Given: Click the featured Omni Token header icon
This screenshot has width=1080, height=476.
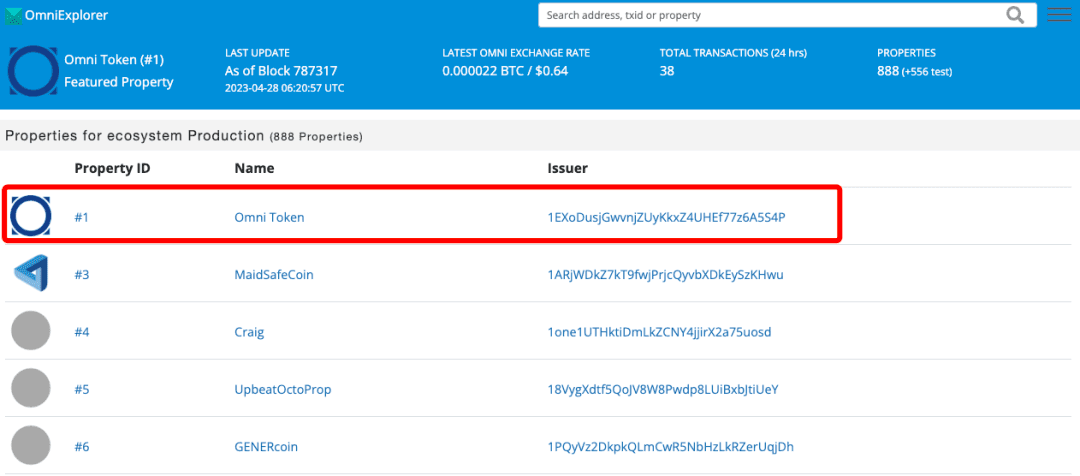Looking at the screenshot, I should [x=33, y=70].
